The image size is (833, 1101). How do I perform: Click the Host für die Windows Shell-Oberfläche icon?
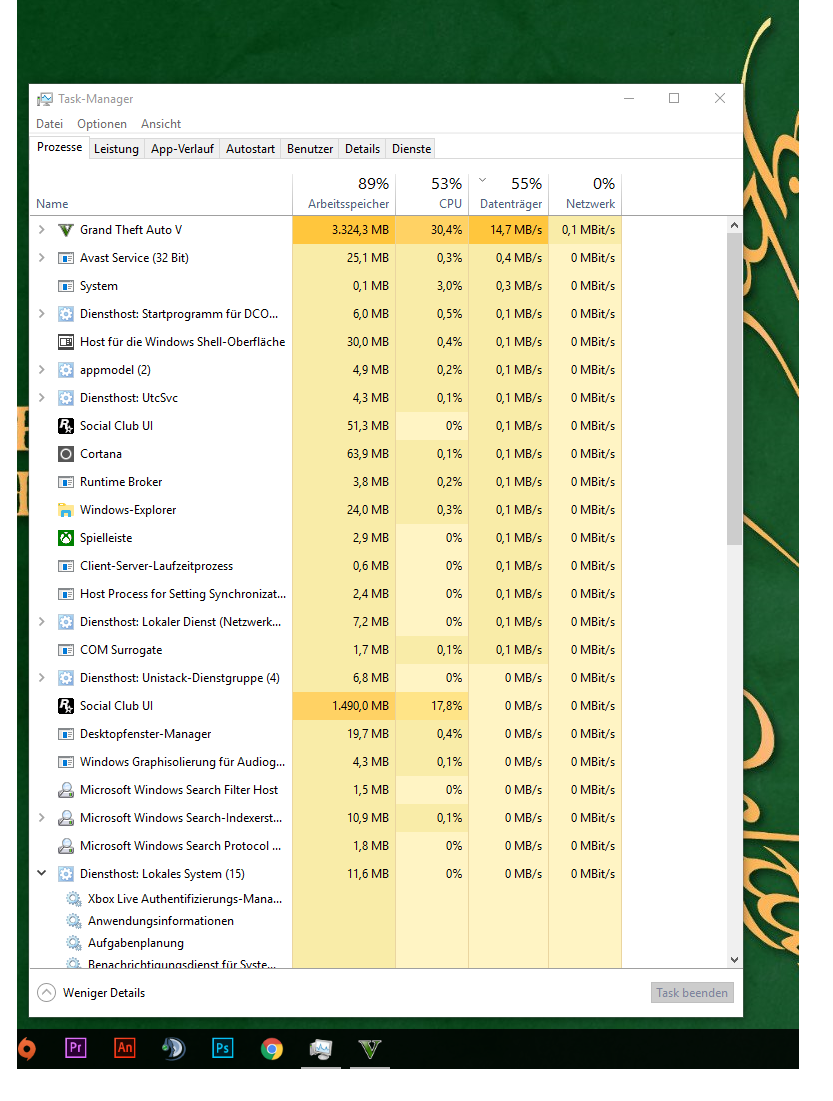pos(65,343)
